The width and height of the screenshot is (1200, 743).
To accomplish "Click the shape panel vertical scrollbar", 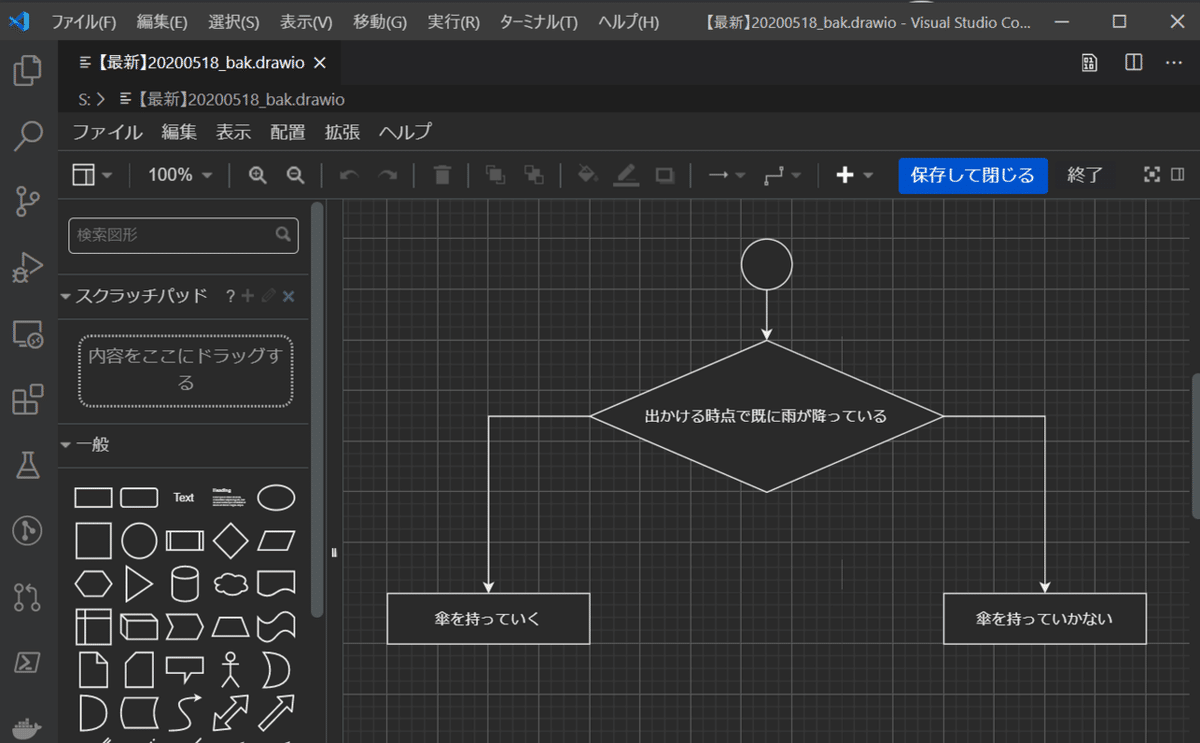I will pos(317,410).
